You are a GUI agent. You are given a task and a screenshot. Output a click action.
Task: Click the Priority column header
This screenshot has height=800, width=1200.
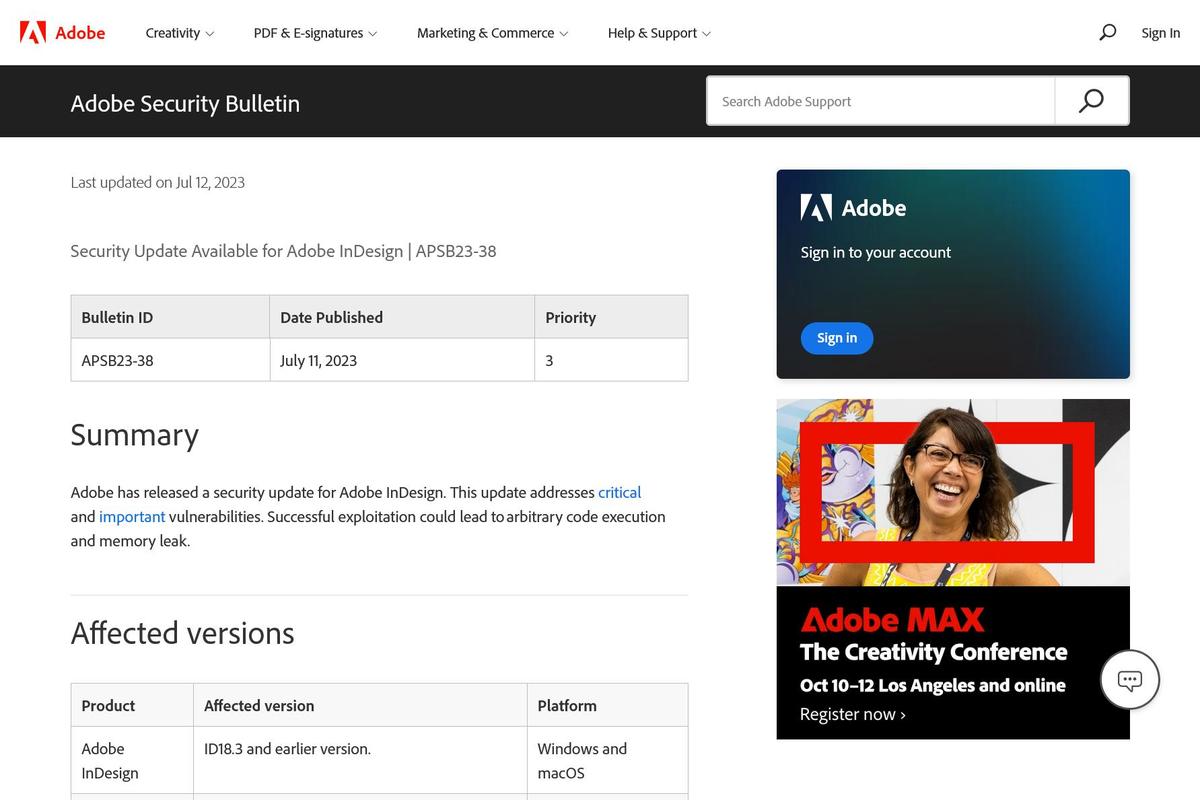[611, 317]
